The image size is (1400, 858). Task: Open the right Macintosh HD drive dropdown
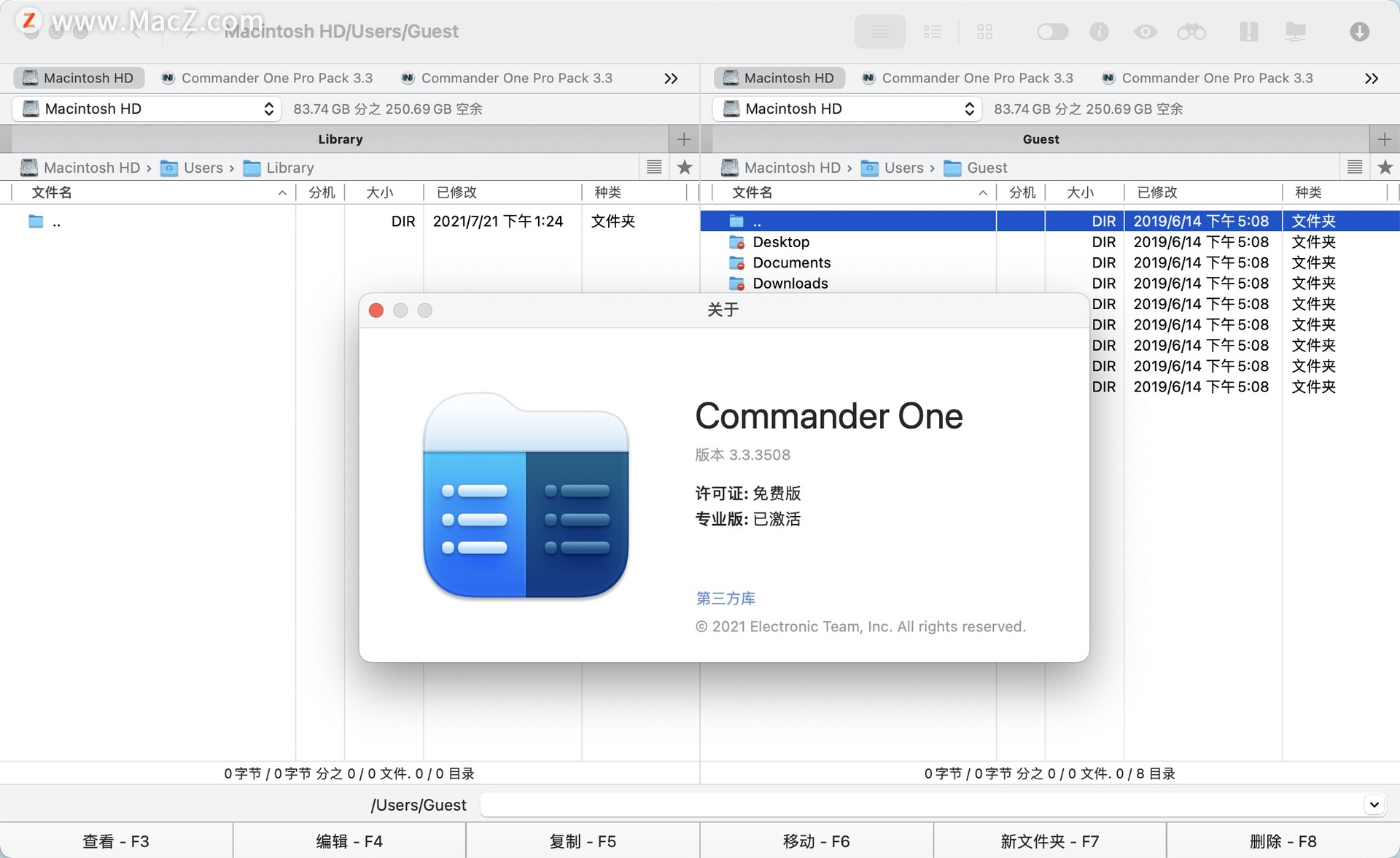[x=847, y=109]
